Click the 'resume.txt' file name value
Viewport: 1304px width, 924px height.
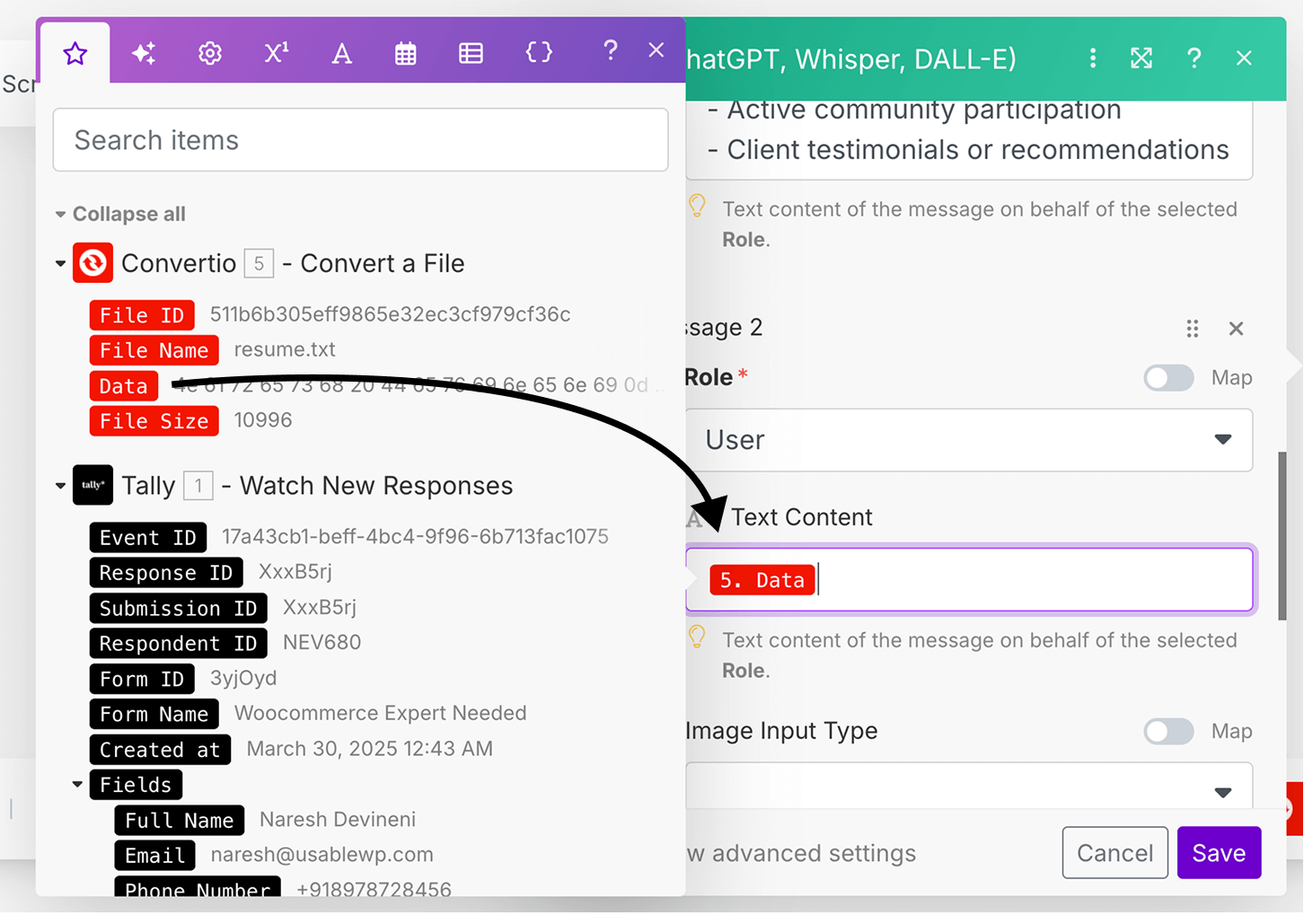pyautogui.click(x=285, y=349)
